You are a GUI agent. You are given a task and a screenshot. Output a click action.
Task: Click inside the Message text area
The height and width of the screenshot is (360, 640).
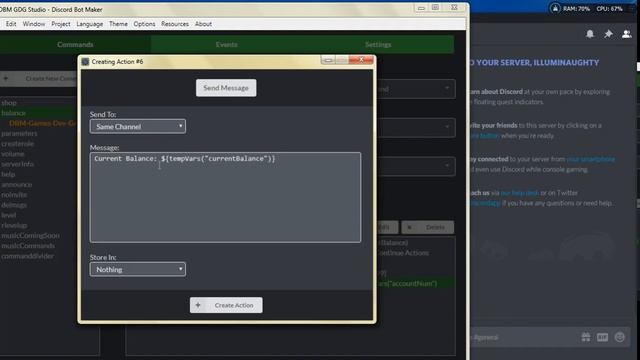[x=225, y=198]
